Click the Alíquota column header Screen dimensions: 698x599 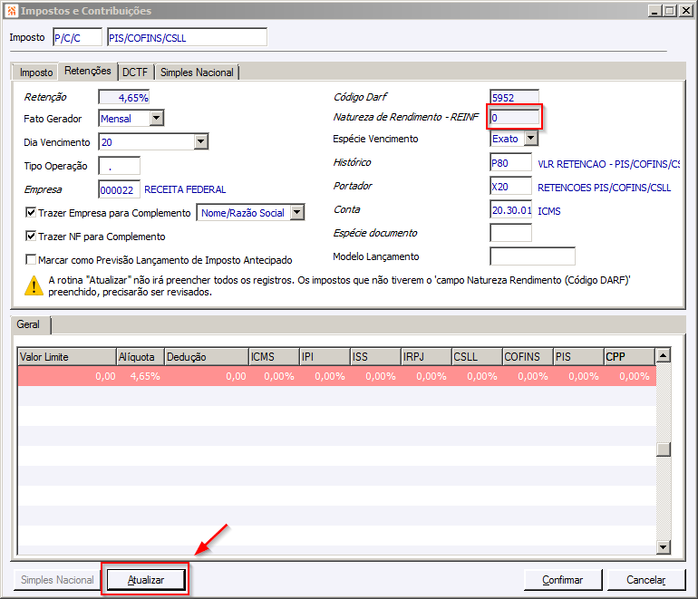[x=141, y=357]
